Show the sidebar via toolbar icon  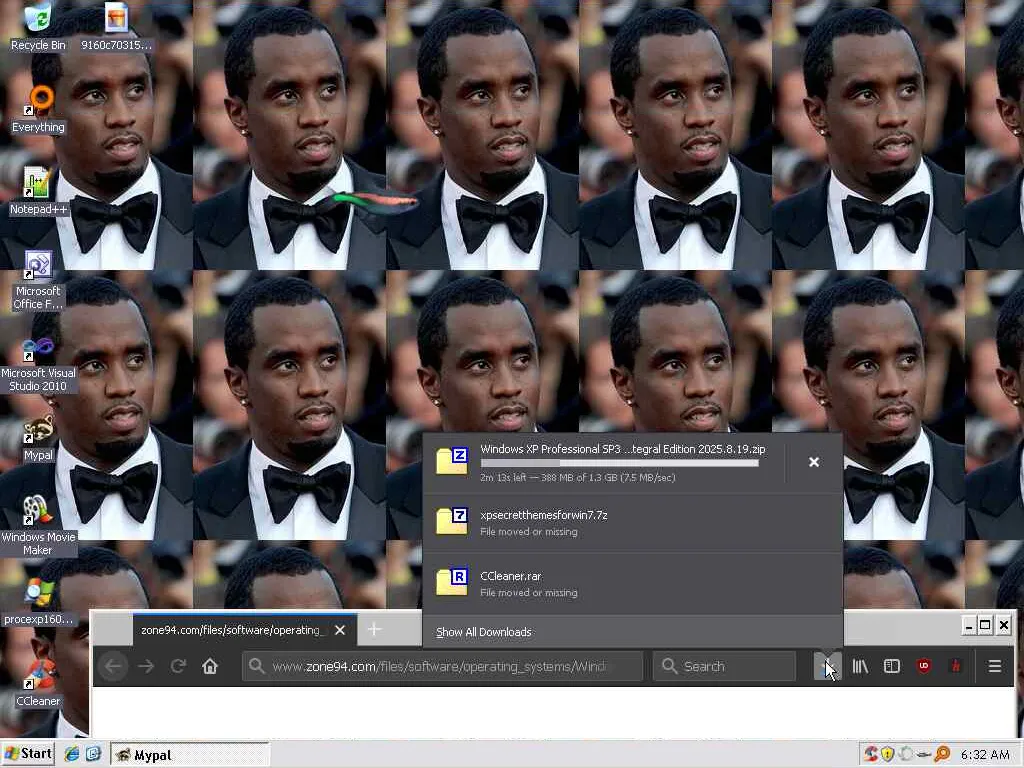[891, 666]
